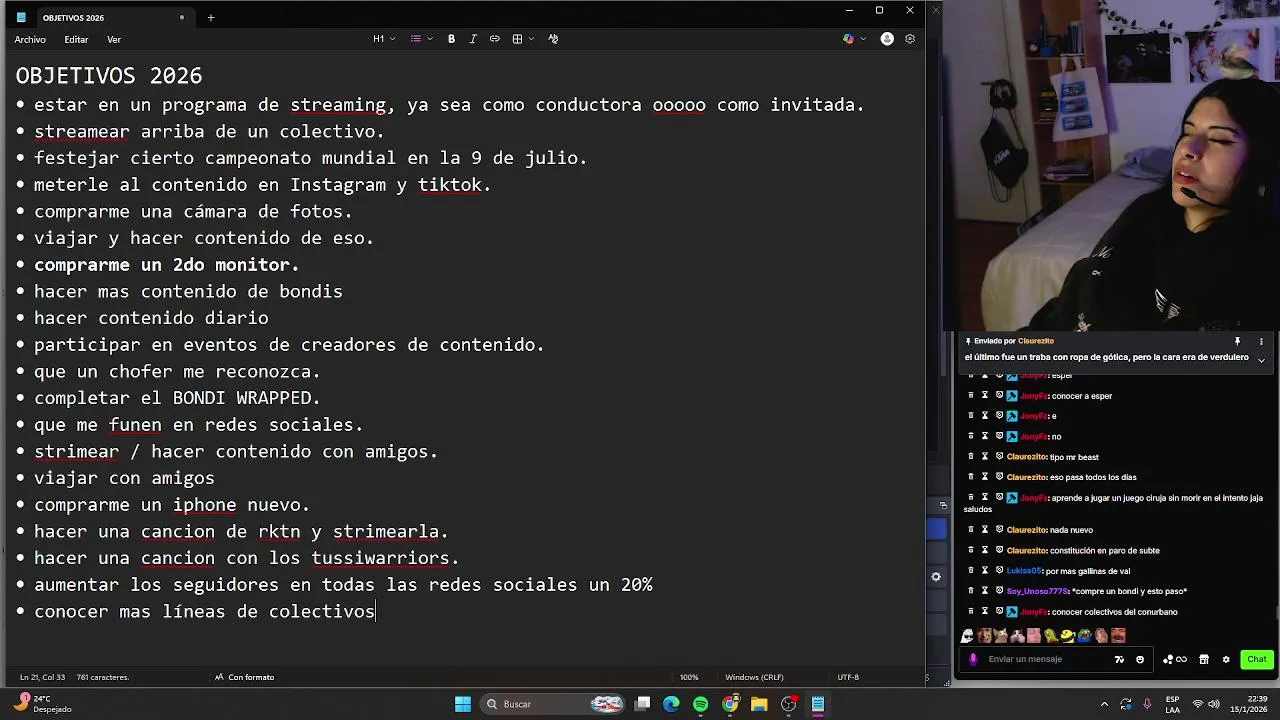The image size is (1280, 720).
Task: Click username Claurezito in pinned header
Action: (1035, 341)
